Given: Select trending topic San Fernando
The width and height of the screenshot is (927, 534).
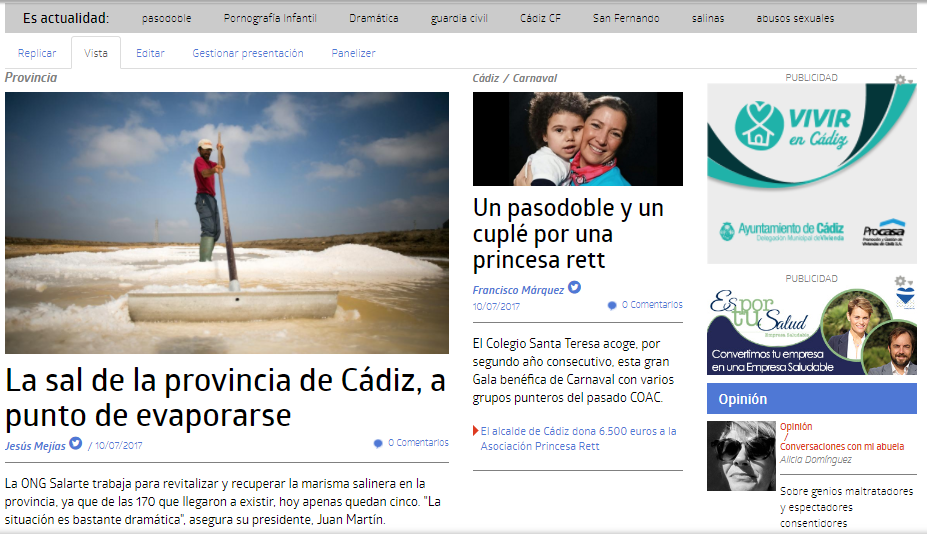Looking at the screenshot, I should (626, 18).
